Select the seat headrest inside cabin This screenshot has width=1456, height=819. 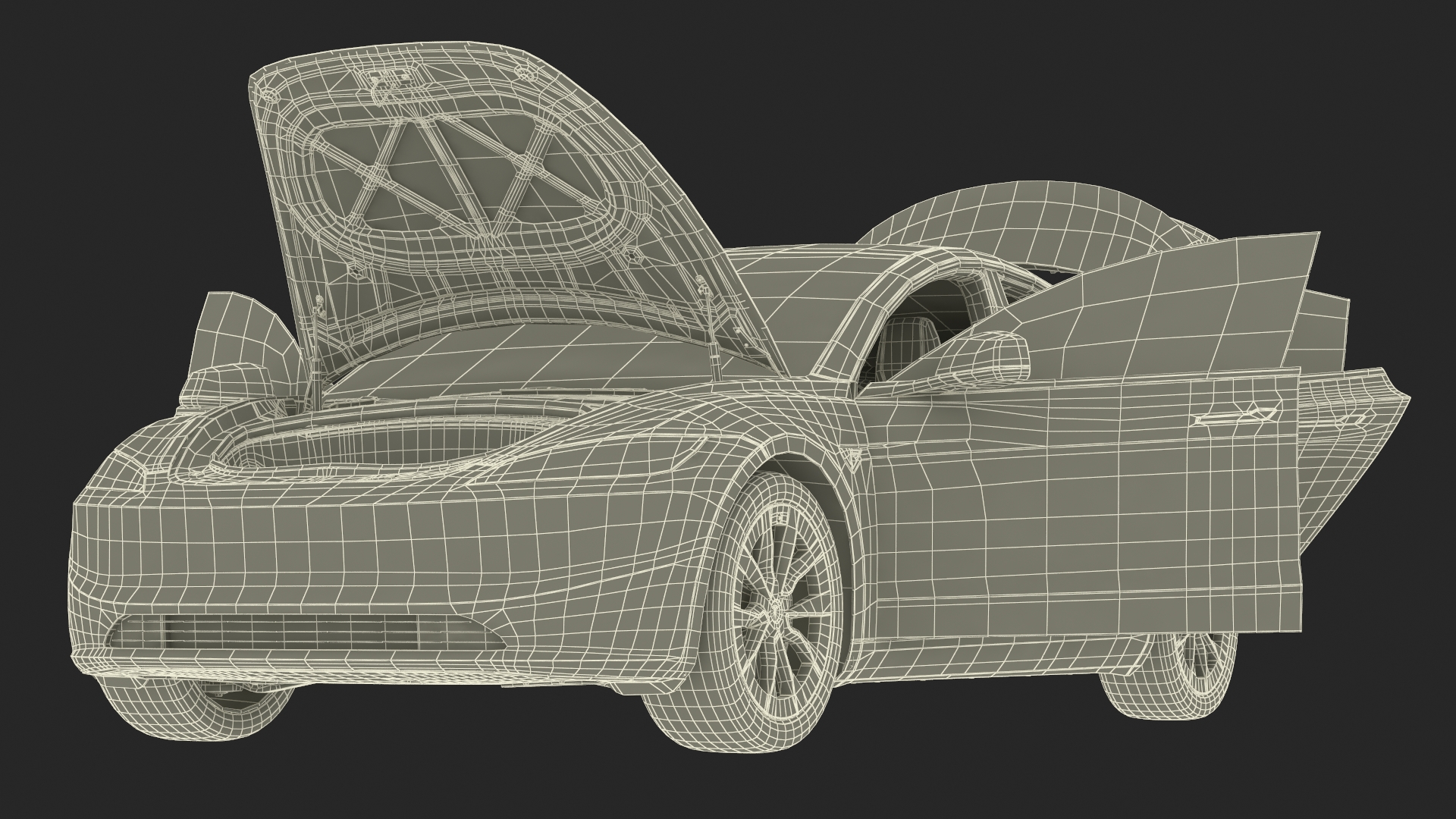tap(906, 334)
